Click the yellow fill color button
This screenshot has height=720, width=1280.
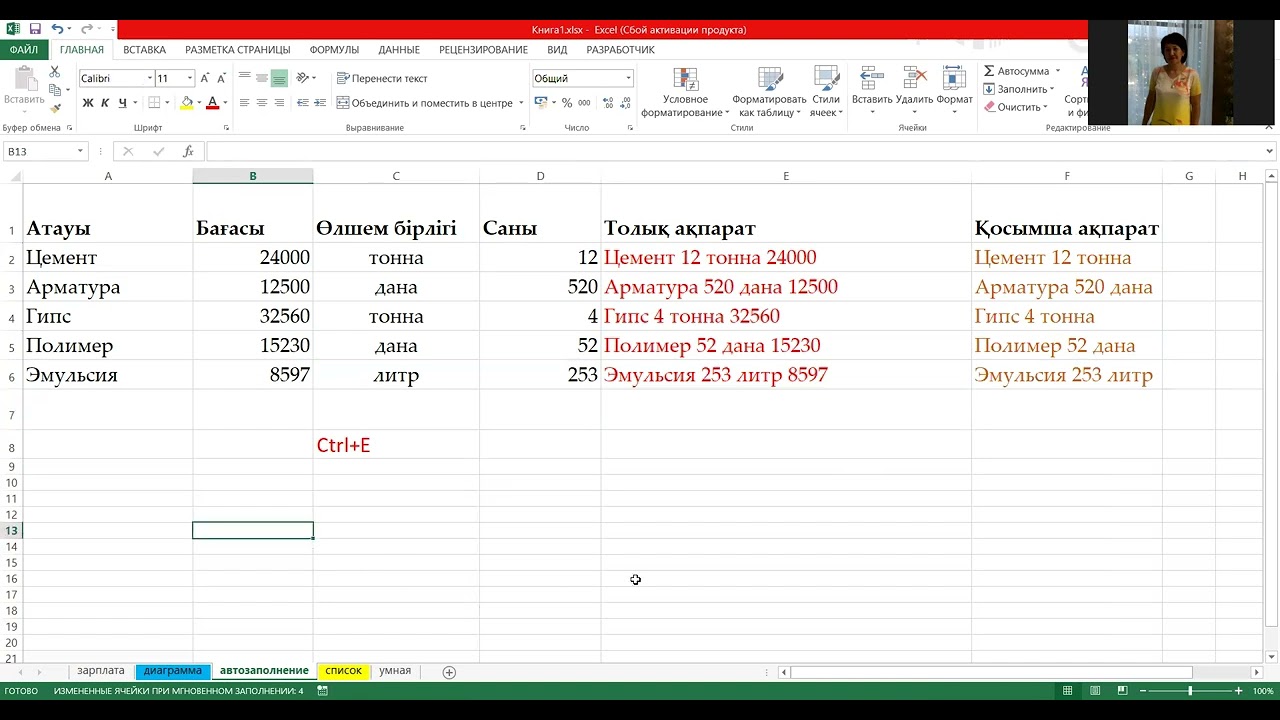click(x=186, y=103)
